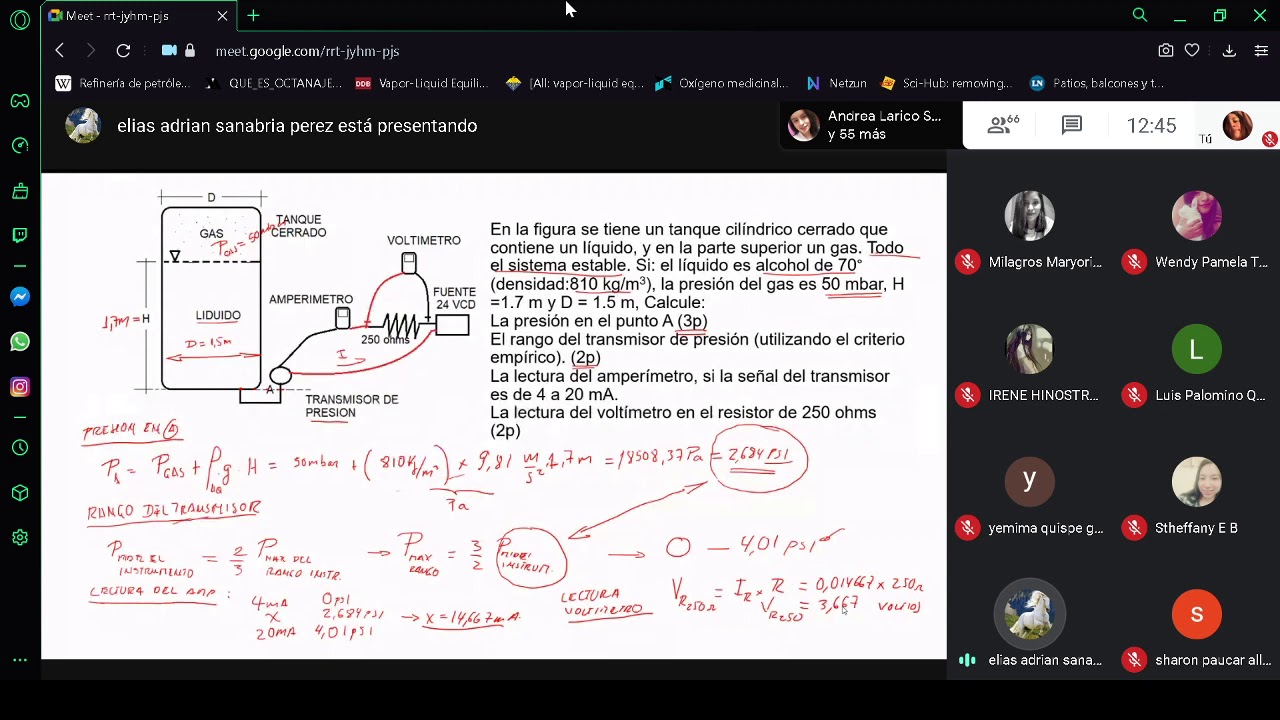Click muted mic icon beside Luis Palomino

(x=1134, y=395)
